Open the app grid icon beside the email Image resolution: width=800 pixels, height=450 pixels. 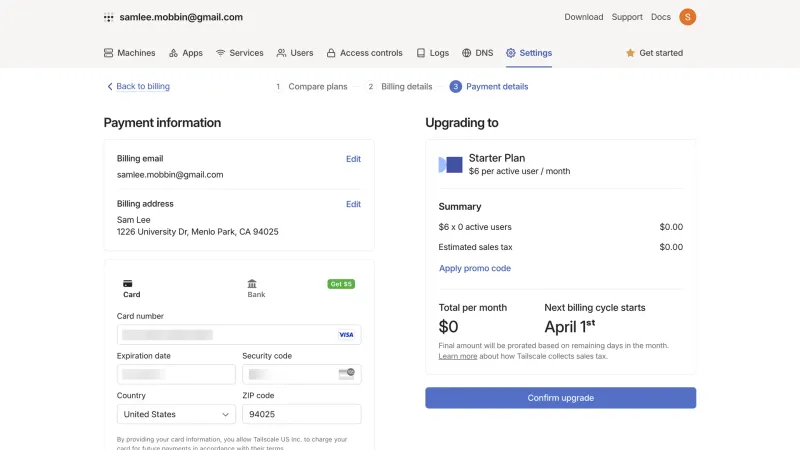pos(109,17)
